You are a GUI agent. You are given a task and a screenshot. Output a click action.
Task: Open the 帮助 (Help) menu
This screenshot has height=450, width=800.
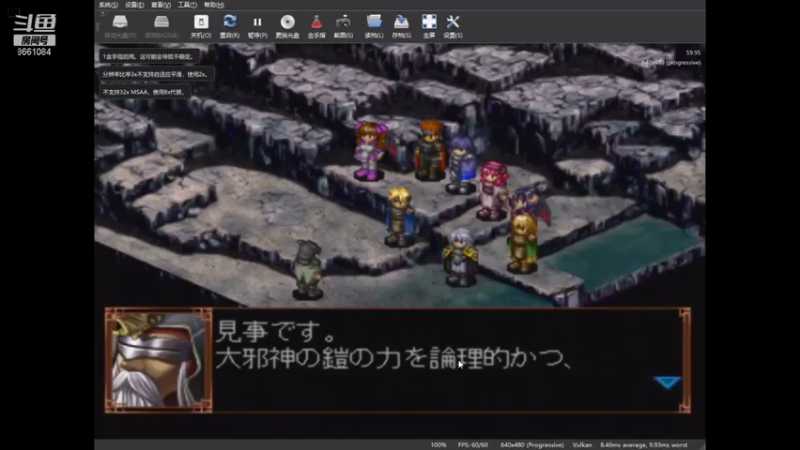pos(214,5)
